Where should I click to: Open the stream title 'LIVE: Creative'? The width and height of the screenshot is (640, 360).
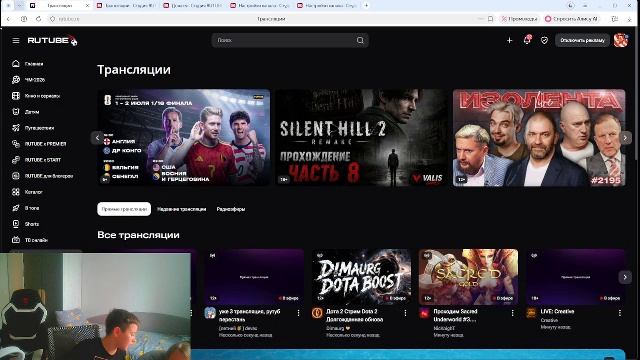pos(557,311)
